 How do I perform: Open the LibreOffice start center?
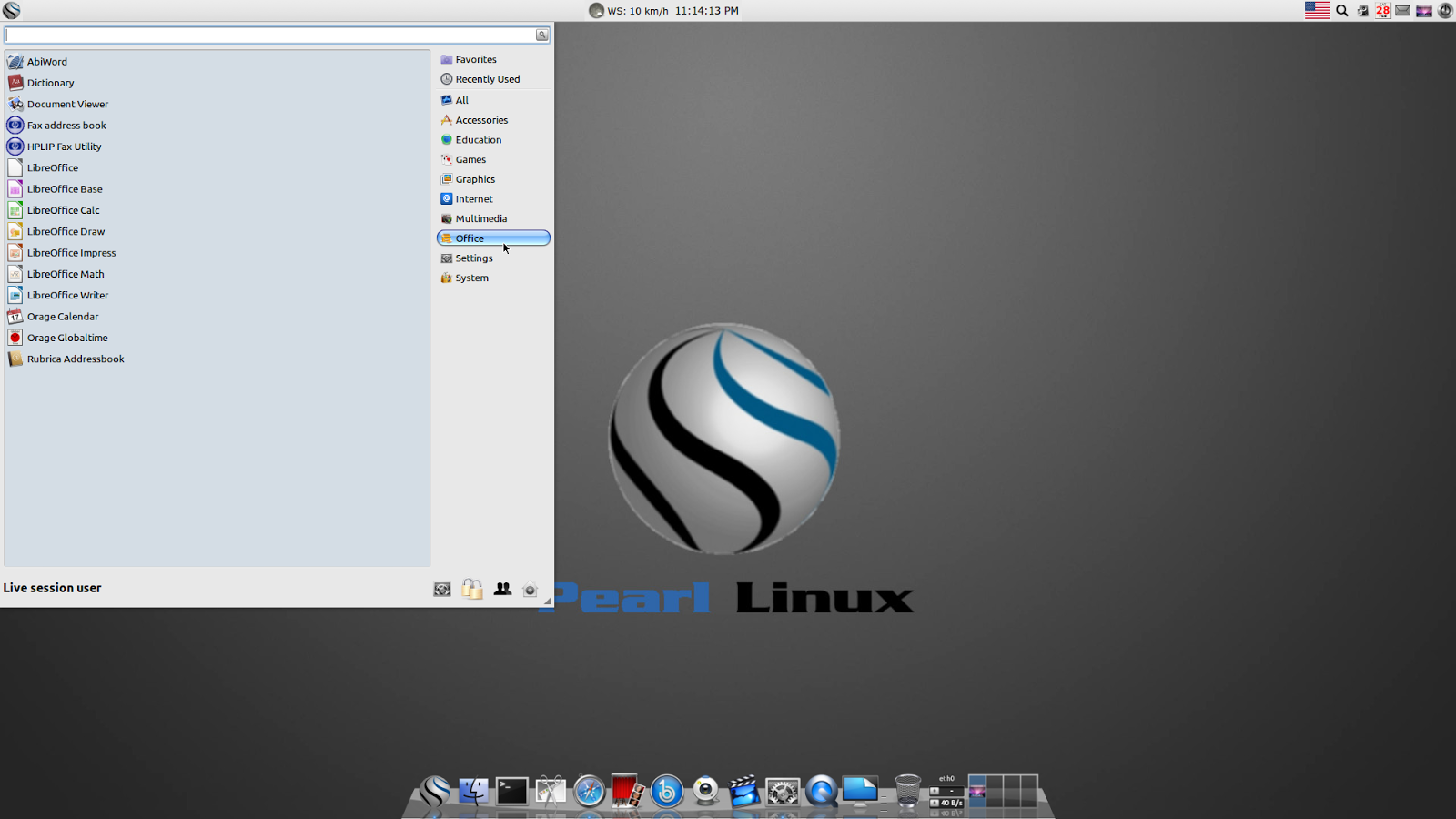click(x=43, y=167)
